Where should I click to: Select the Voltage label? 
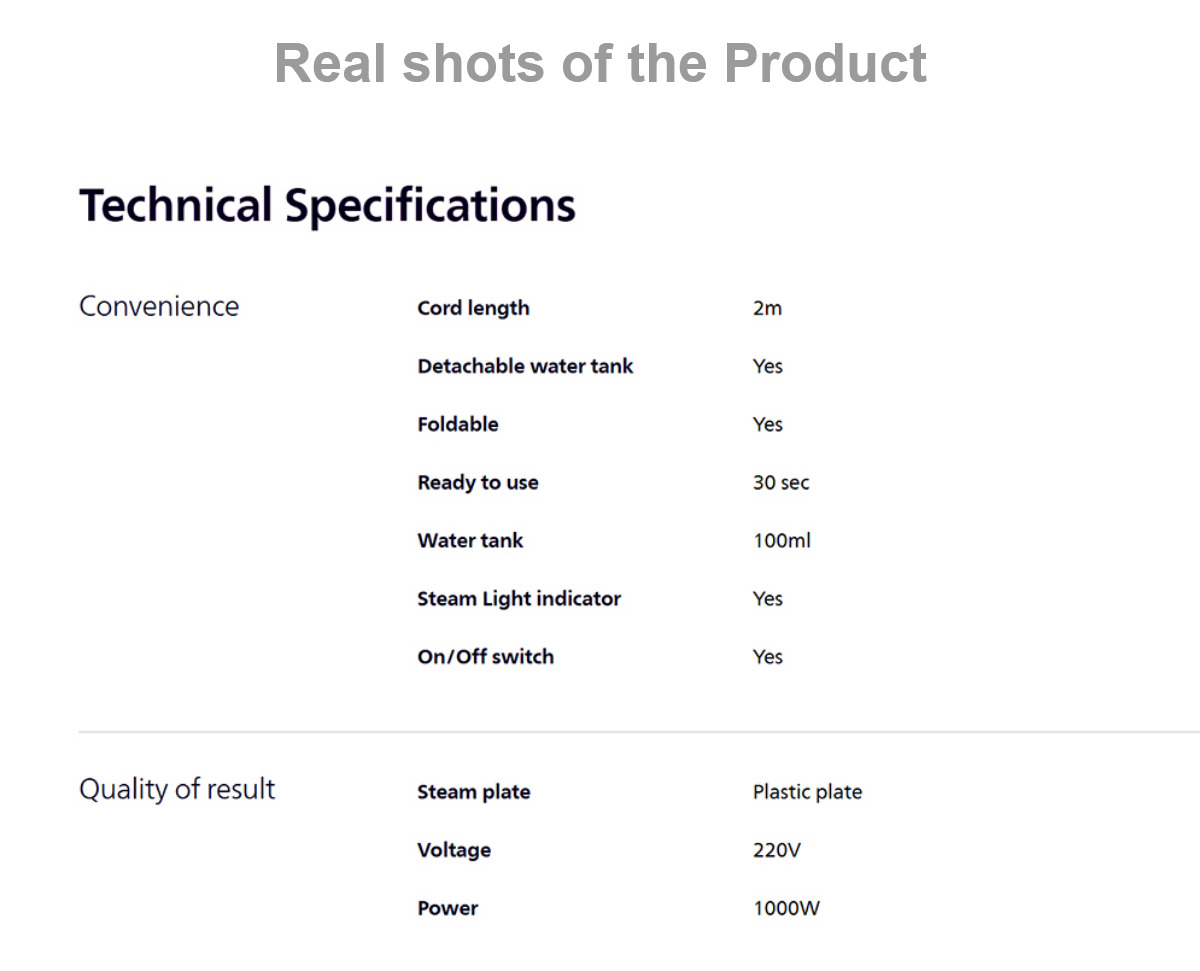point(454,850)
